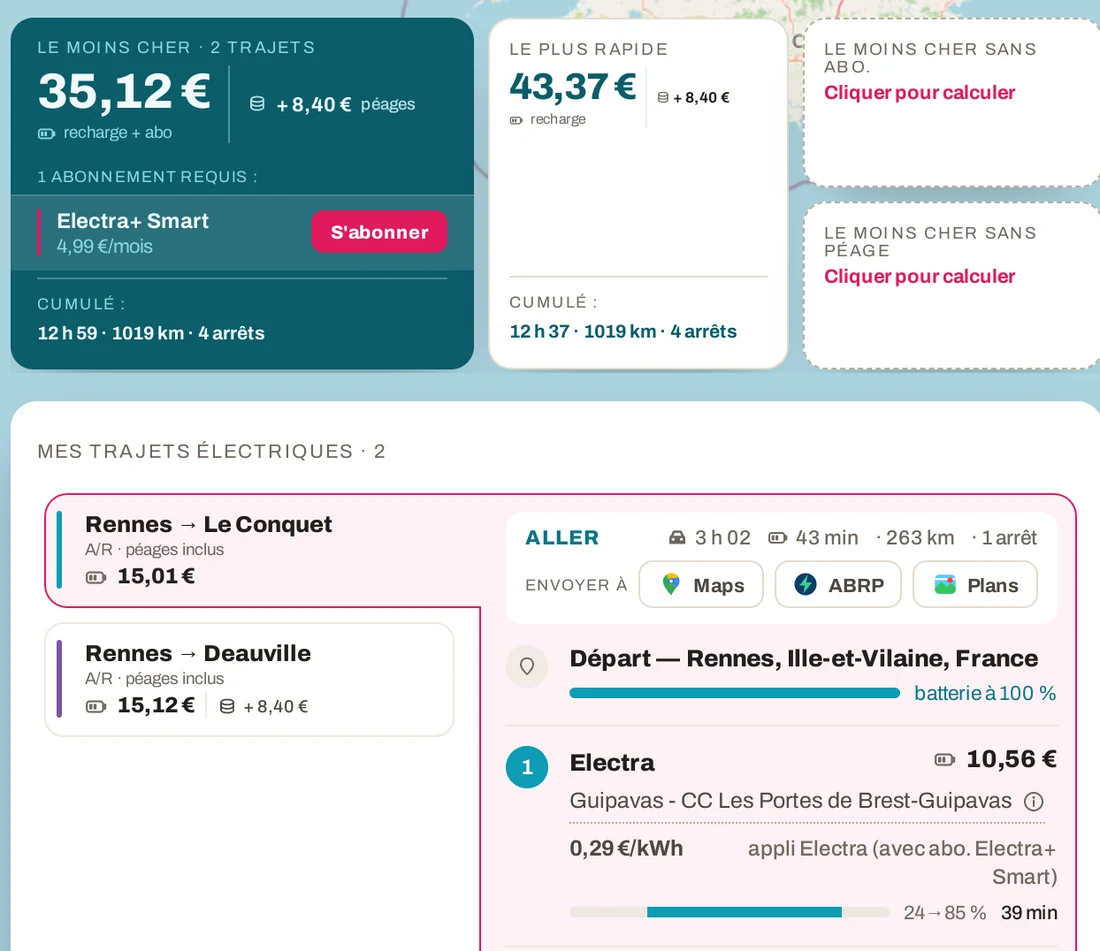Image resolution: width=1100 pixels, height=951 pixels.
Task: Click the ALLER label
Action: click(562, 538)
